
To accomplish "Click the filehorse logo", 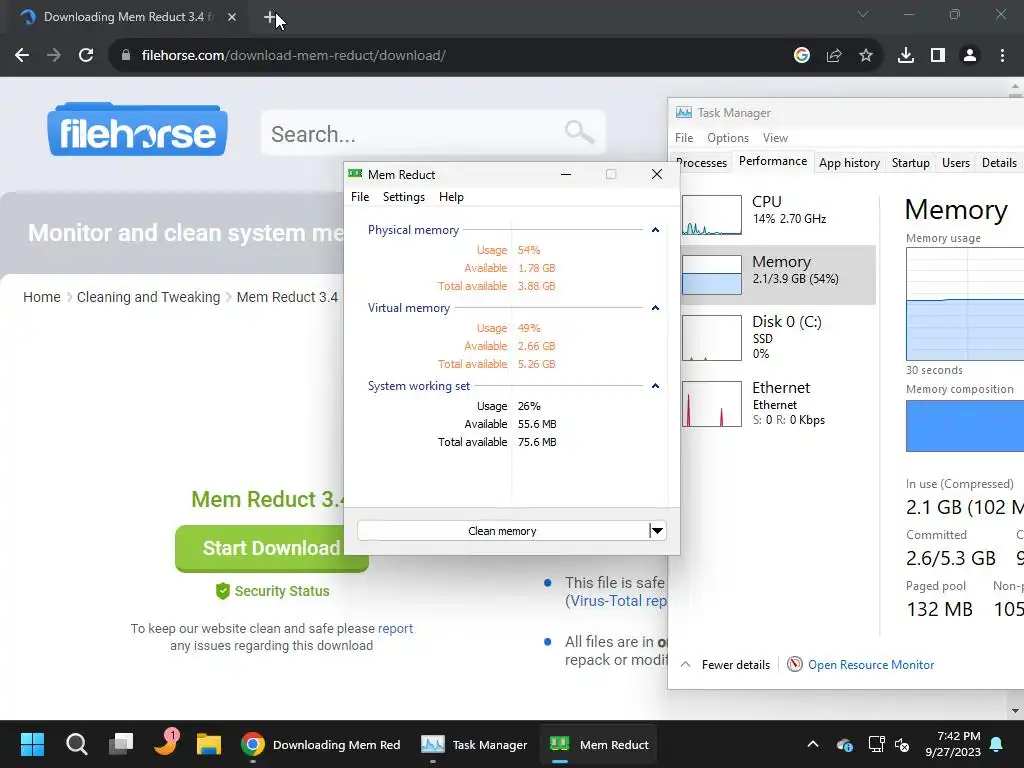I will (137, 129).
